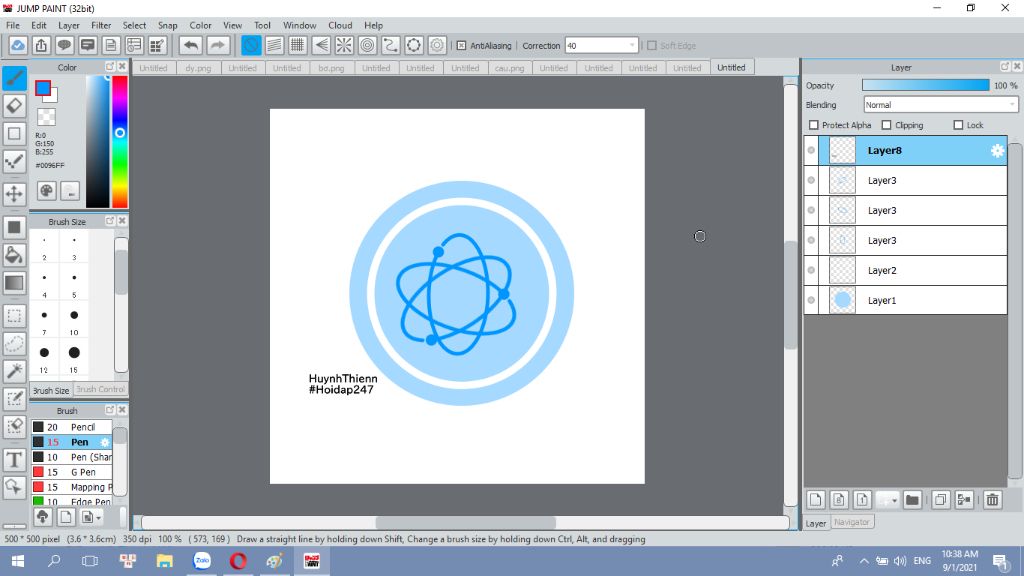Image resolution: width=1024 pixels, height=576 pixels.
Task: Switch to the Navigator tab
Action: pos(852,522)
